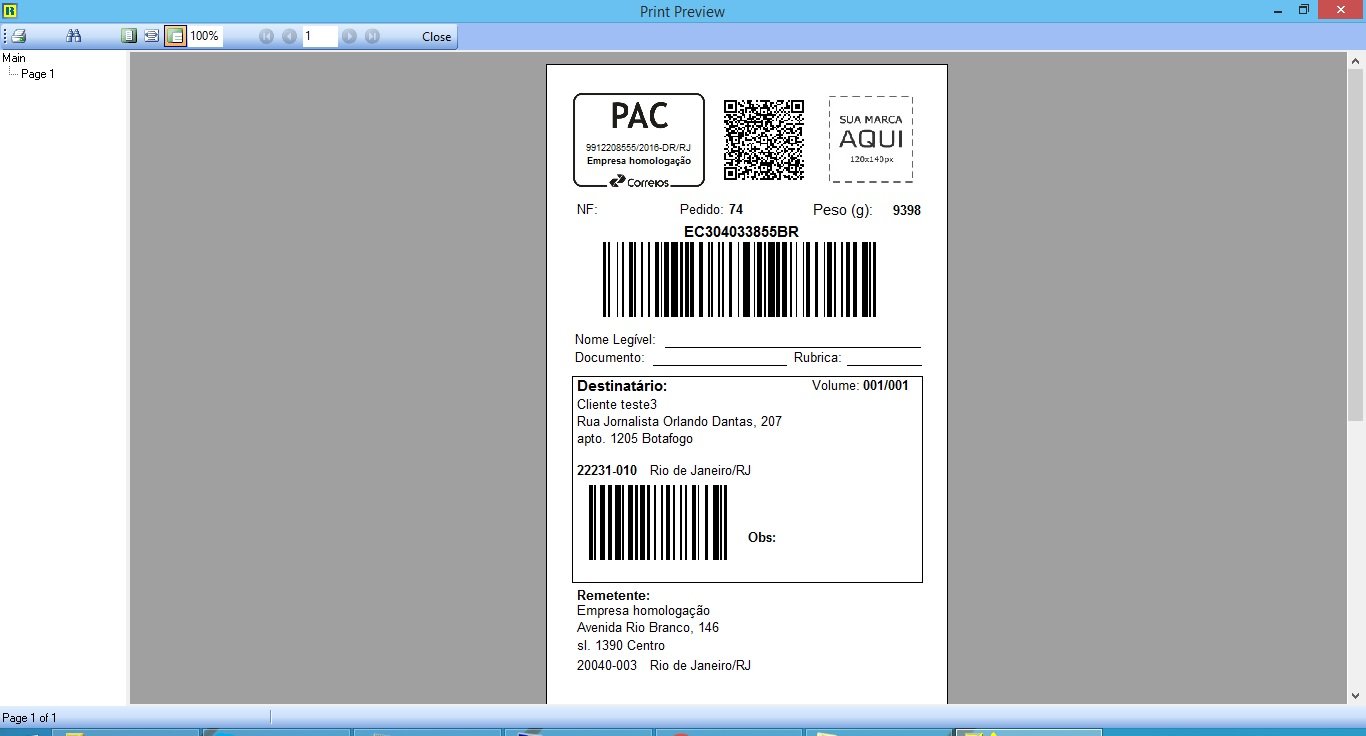The height and width of the screenshot is (736, 1366).
Task: Click the PAC Correios logo box
Action: (x=639, y=140)
